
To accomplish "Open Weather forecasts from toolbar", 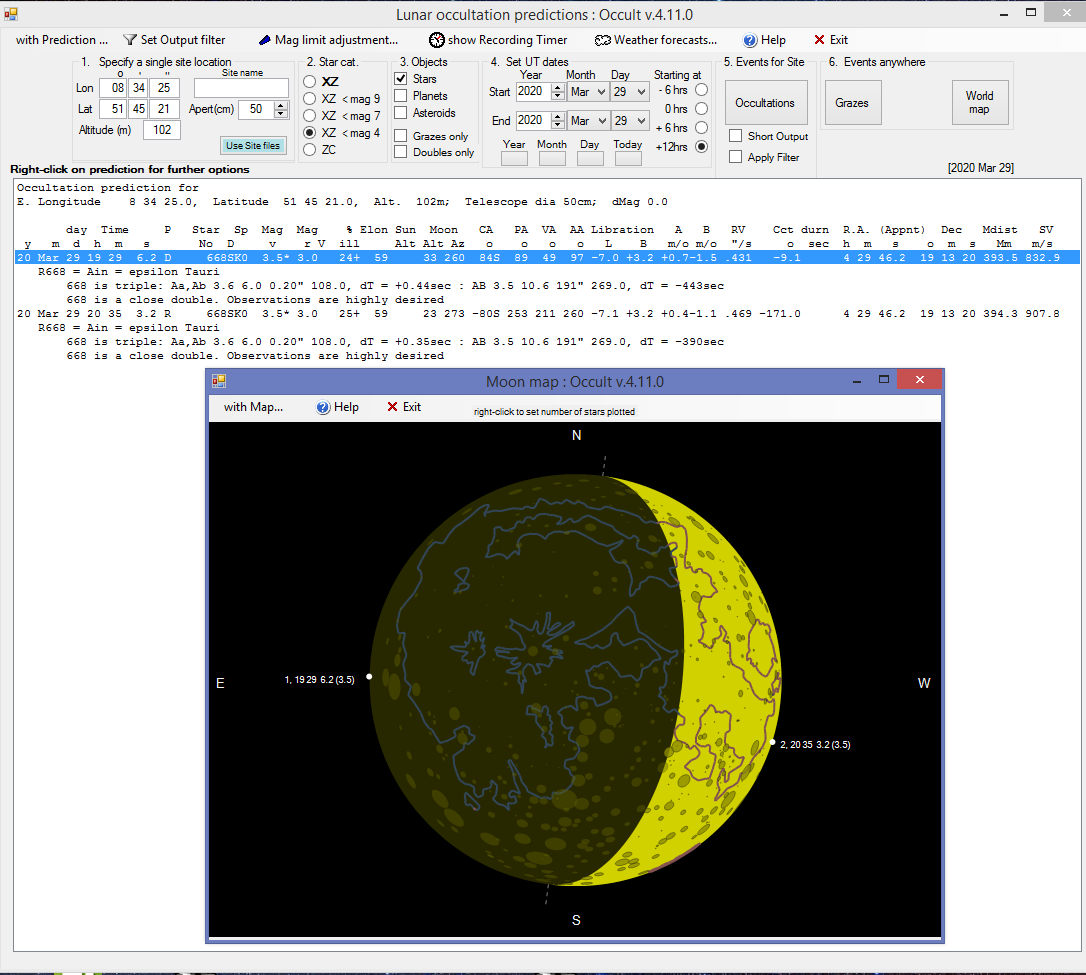I will pyautogui.click(x=655, y=40).
